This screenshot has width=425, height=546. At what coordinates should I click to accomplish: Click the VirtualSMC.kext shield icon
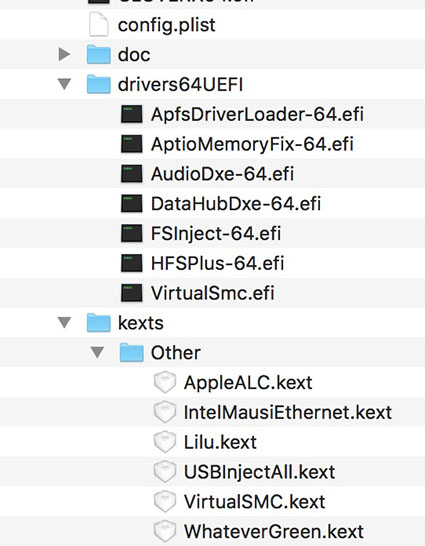[165, 501]
